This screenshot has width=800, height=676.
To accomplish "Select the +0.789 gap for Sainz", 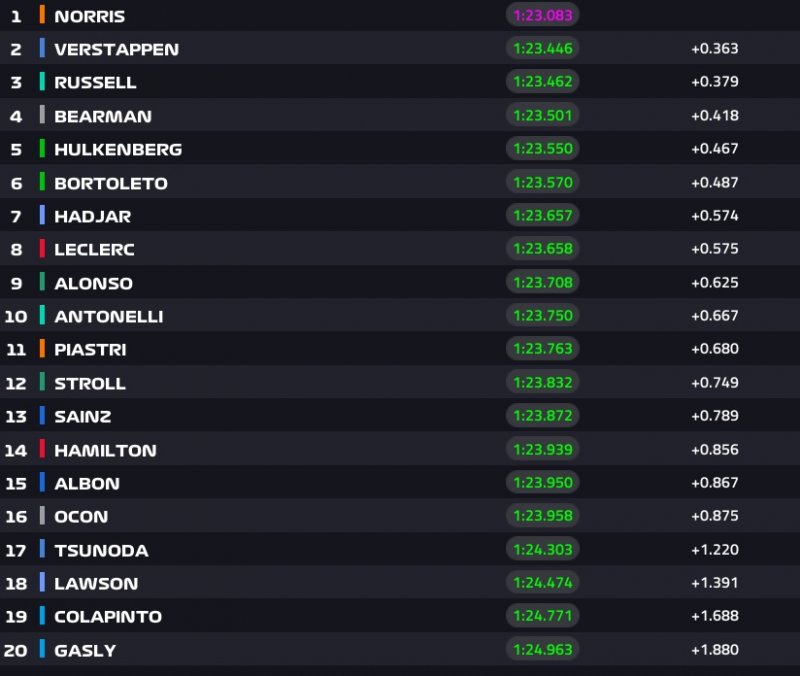I will (714, 416).
